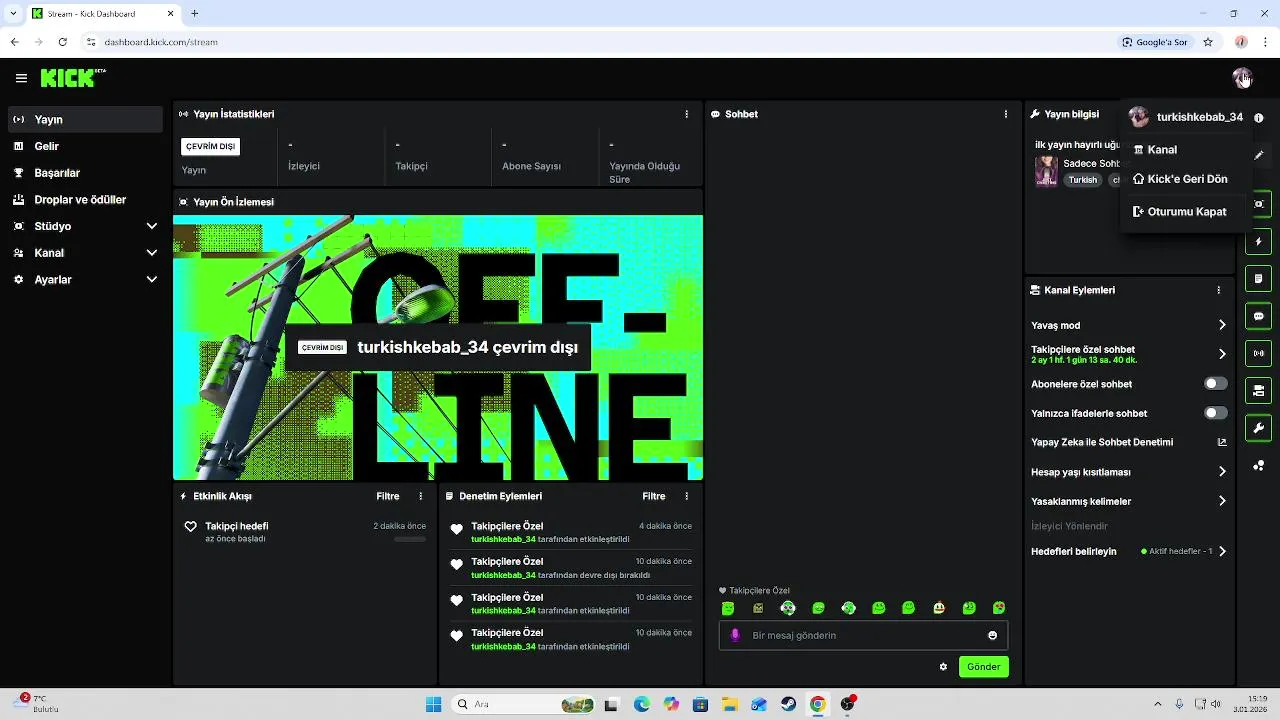1280x720 pixels.
Task: Click the offline stream preview image
Action: pos(438,348)
